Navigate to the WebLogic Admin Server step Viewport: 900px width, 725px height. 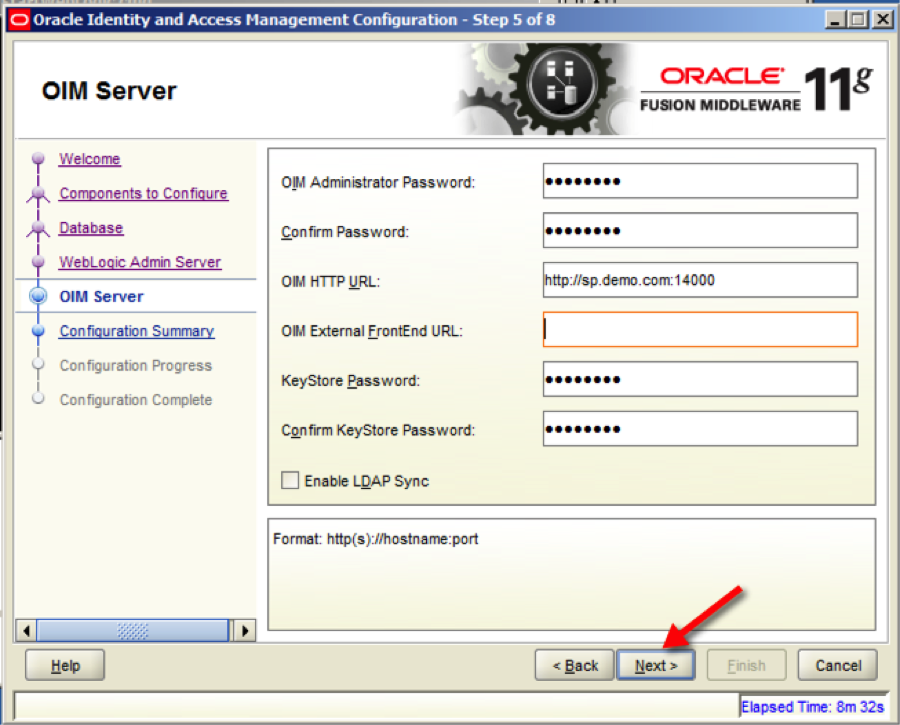(141, 262)
